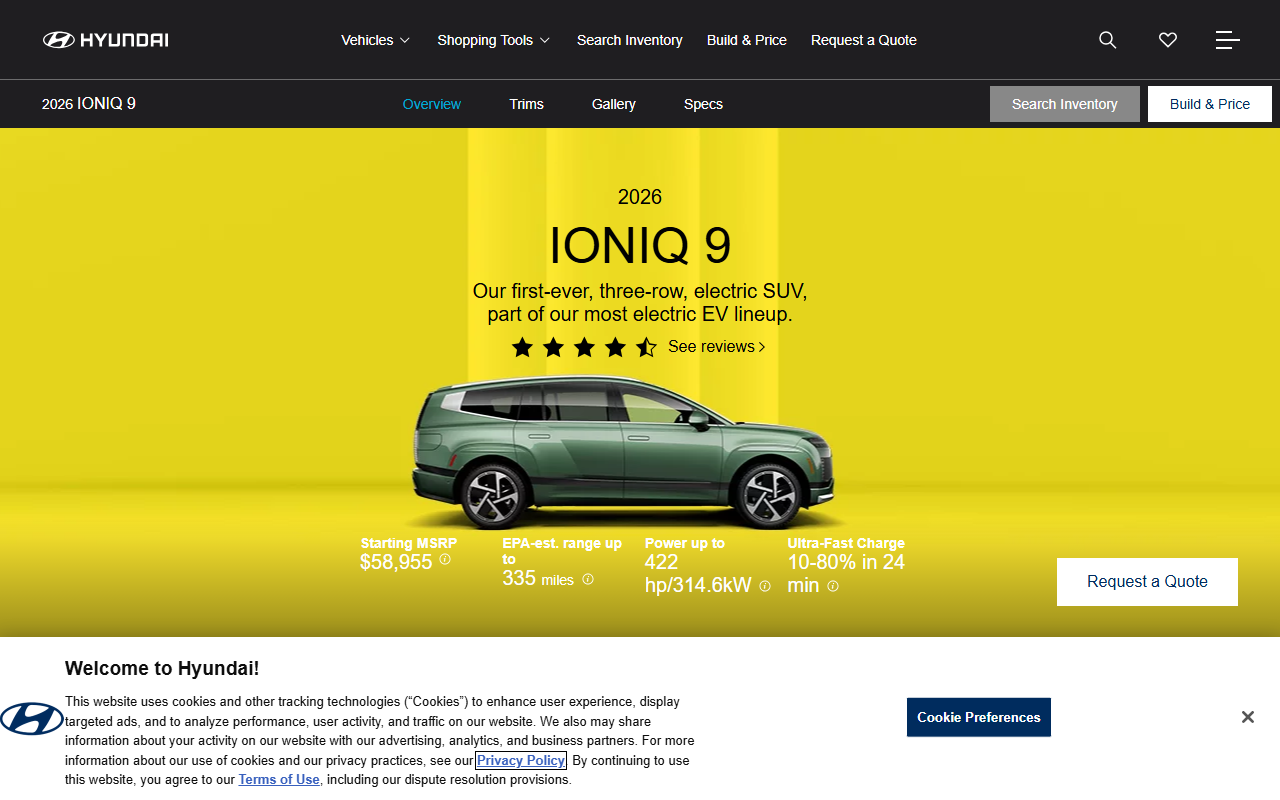
Task: Click the IONIQ 9 hero heading
Action: [640, 245]
